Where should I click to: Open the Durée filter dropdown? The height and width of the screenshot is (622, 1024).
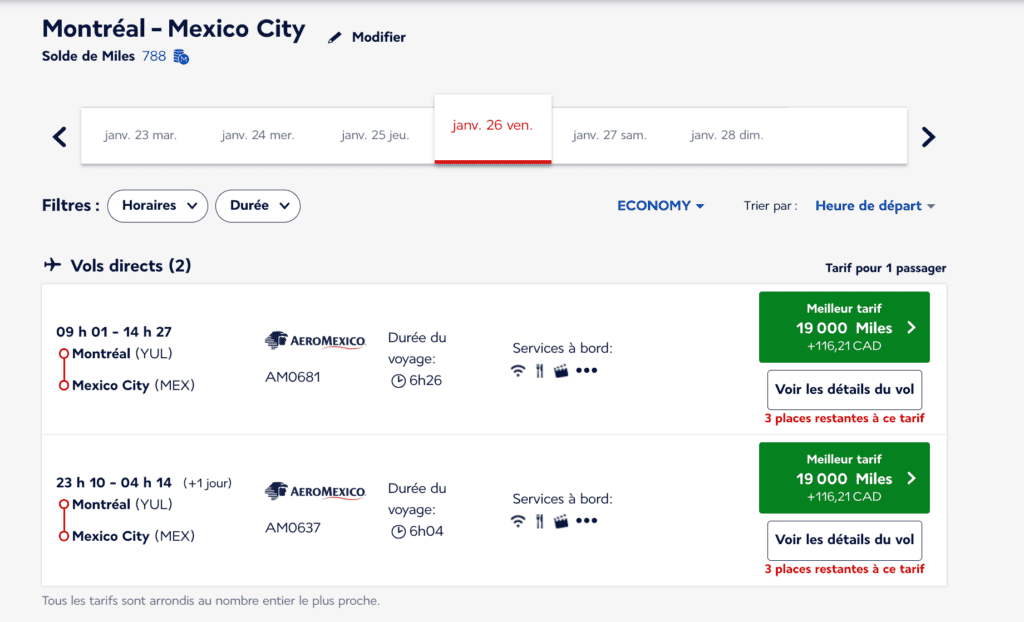pyautogui.click(x=258, y=205)
